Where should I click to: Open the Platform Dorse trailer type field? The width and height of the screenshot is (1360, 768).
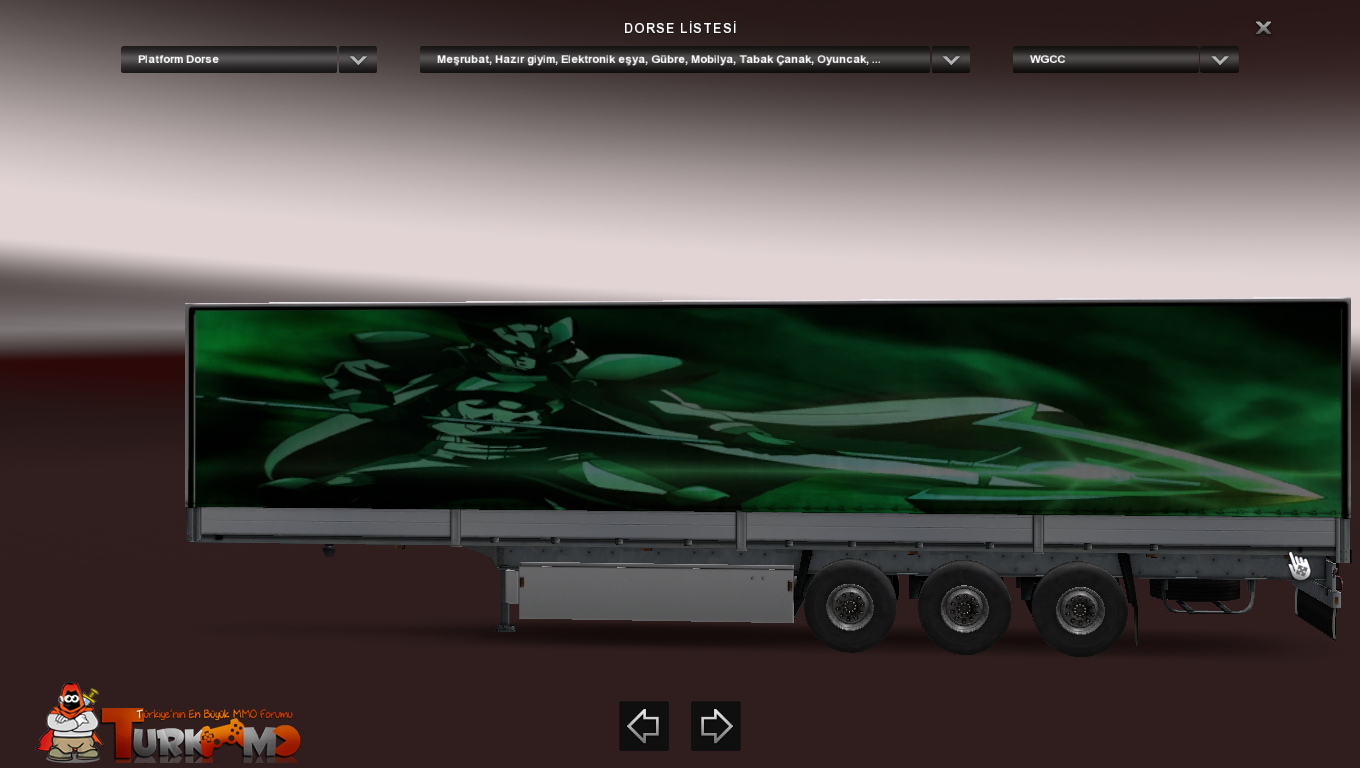tap(229, 60)
